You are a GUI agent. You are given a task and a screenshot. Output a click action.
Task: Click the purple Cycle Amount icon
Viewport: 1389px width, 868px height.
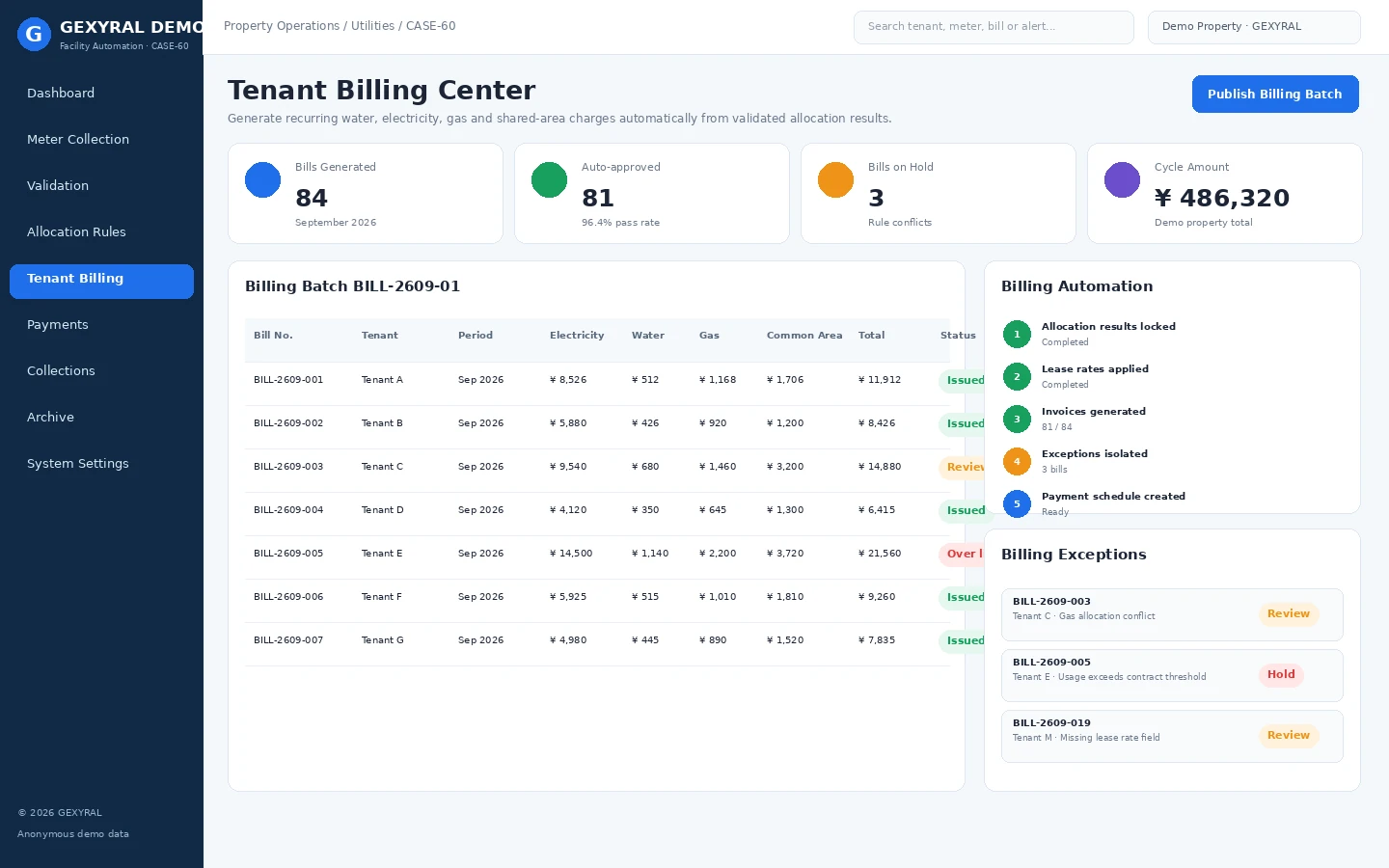pyautogui.click(x=1122, y=180)
